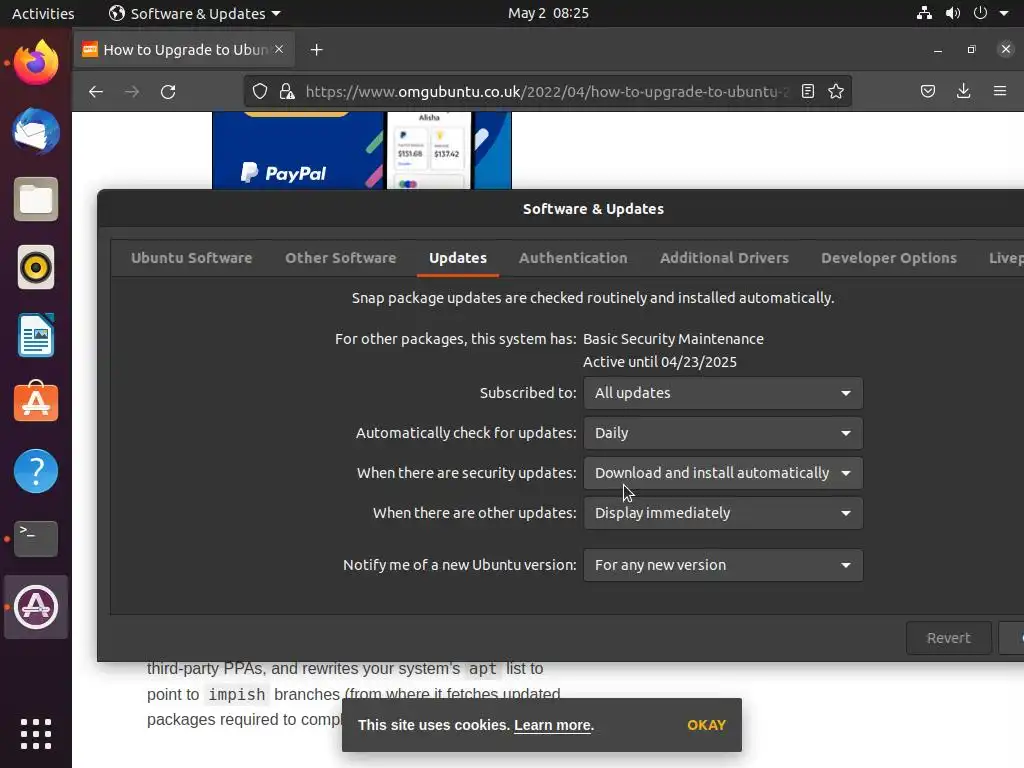The height and width of the screenshot is (768, 1024).
Task: Open a new Firefox tab
Action: [x=317, y=50]
